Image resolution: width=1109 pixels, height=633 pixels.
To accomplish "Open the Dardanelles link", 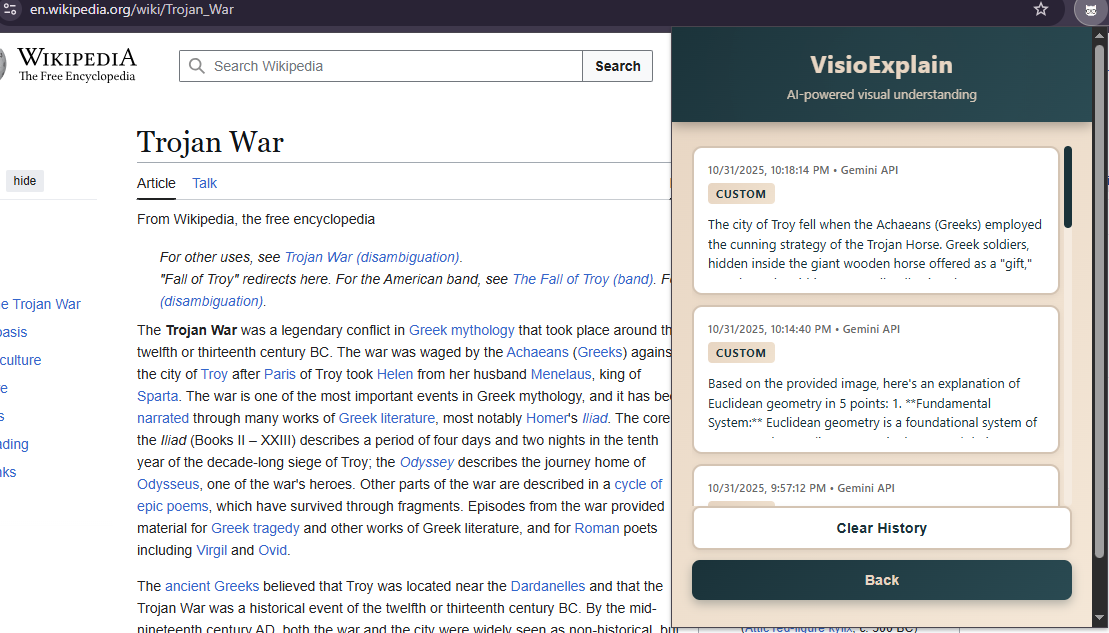I will pos(548,586).
